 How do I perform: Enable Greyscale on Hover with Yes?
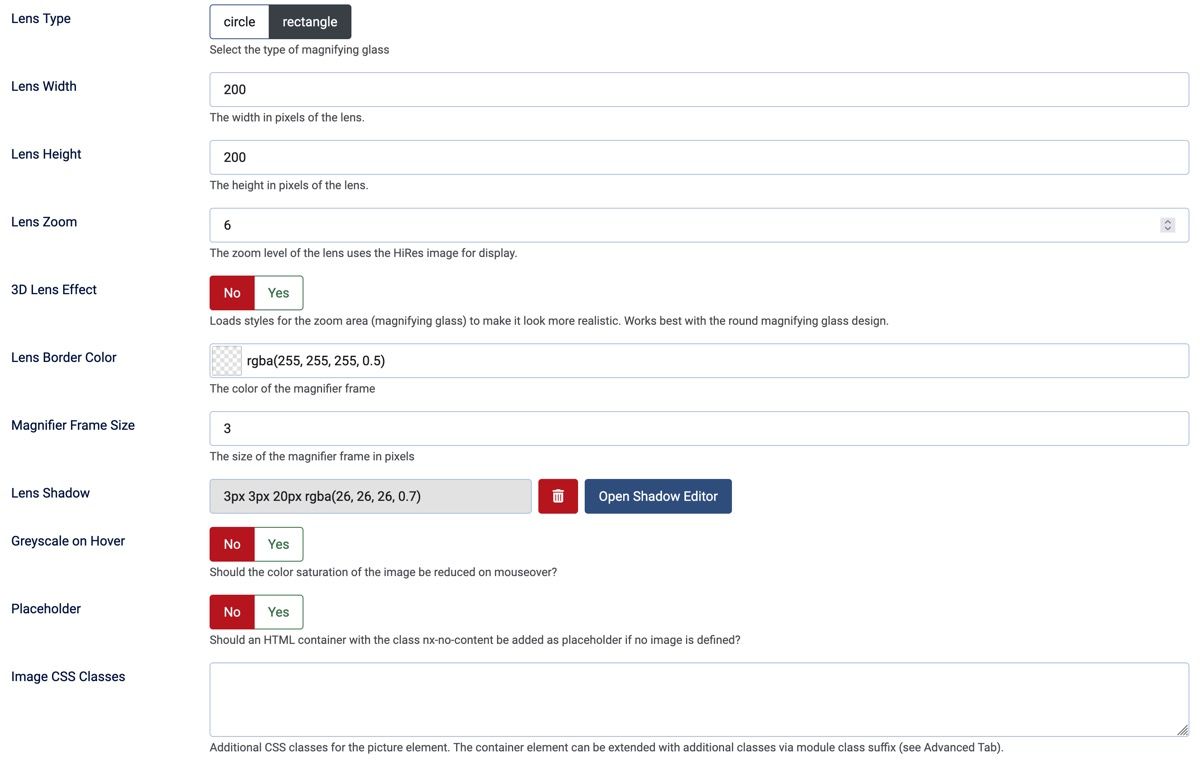coord(278,544)
